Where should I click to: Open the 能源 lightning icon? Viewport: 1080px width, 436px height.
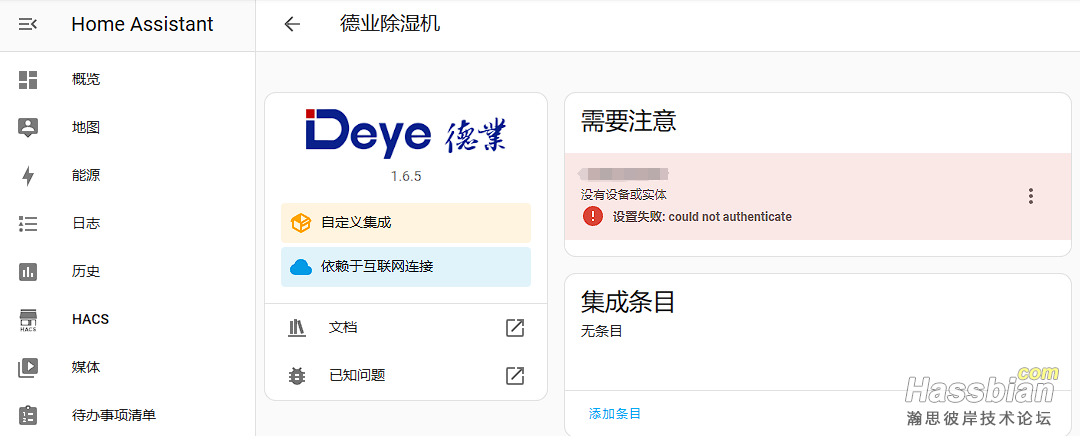click(x=28, y=176)
